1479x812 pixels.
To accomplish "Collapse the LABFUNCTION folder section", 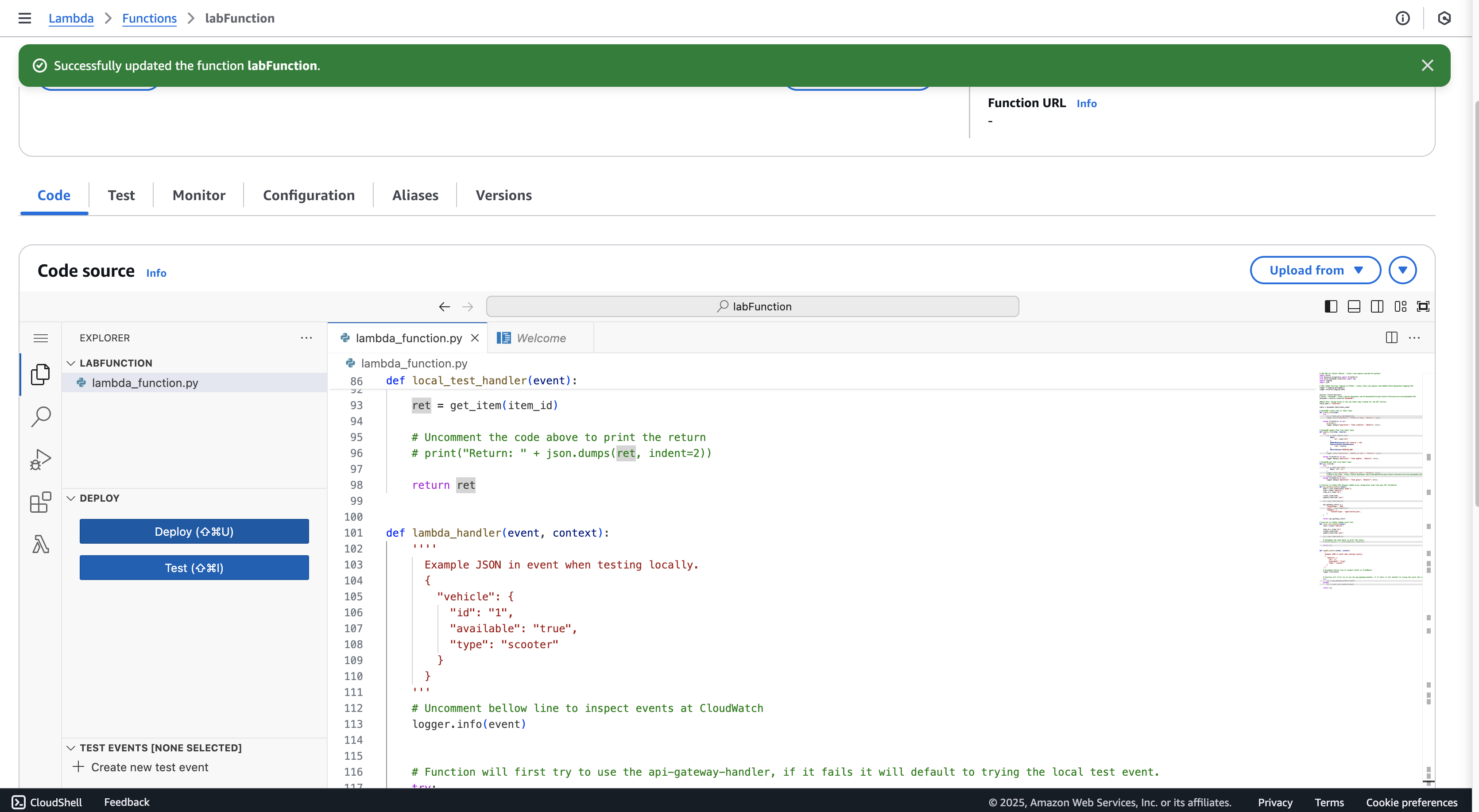I will [x=70, y=363].
